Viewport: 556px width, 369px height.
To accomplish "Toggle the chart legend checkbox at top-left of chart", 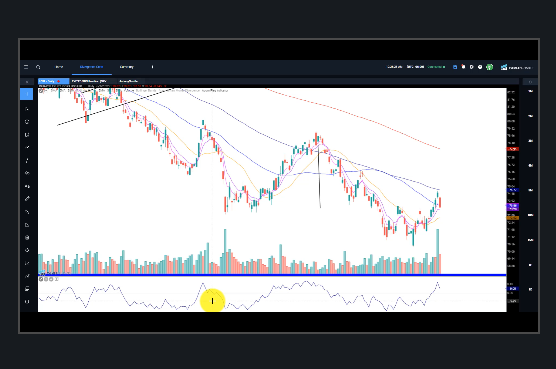I will pos(41,91).
